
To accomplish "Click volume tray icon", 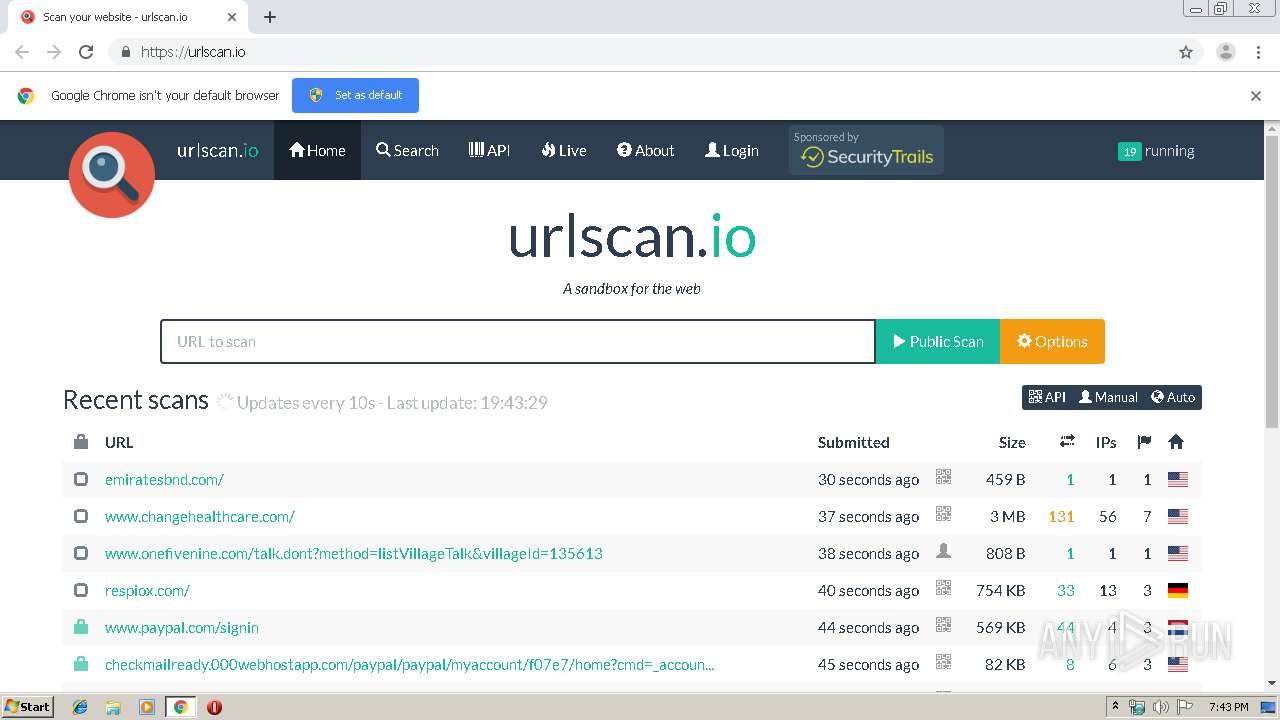I will tap(1160, 707).
